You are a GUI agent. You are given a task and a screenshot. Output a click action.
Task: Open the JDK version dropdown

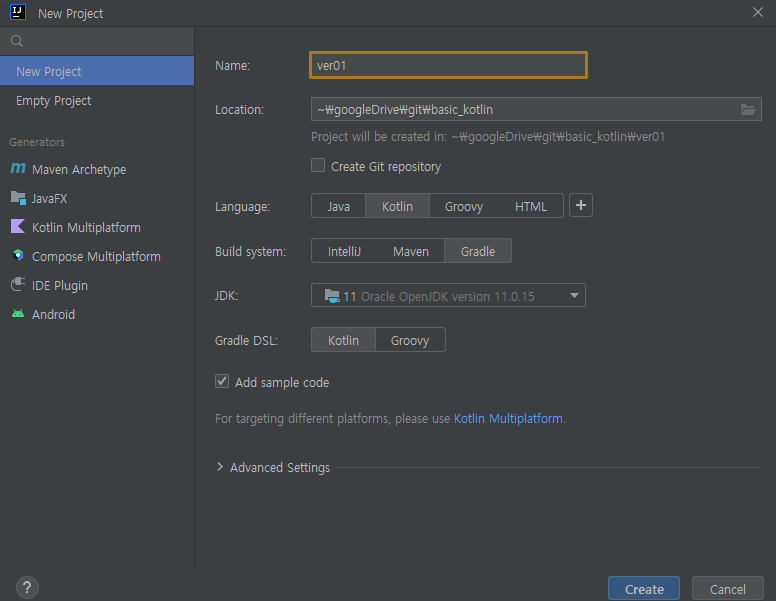[x=448, y=296]
